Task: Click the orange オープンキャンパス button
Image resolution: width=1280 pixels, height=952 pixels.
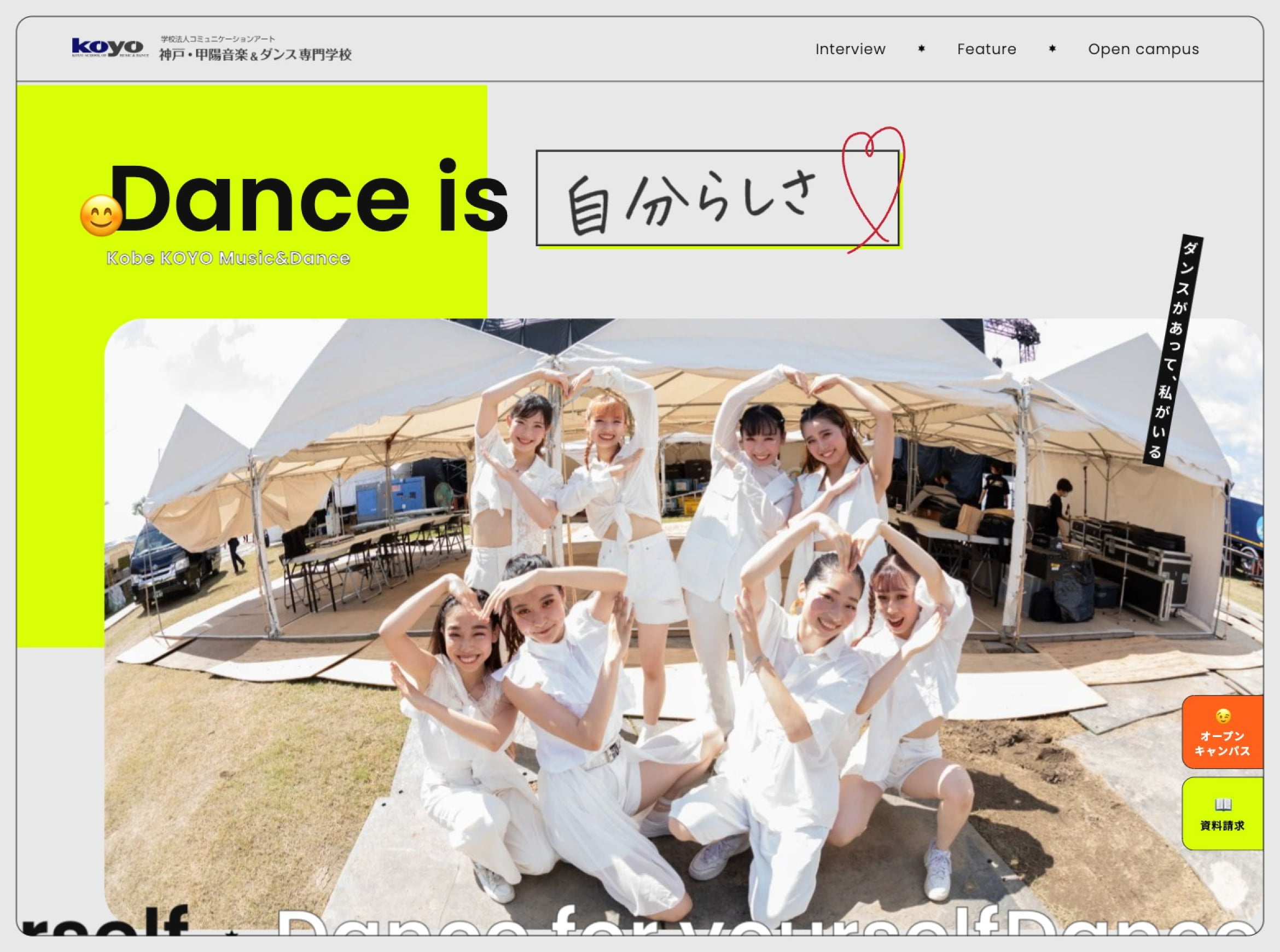Action: pyautogui.click(x=1223, y=732)
